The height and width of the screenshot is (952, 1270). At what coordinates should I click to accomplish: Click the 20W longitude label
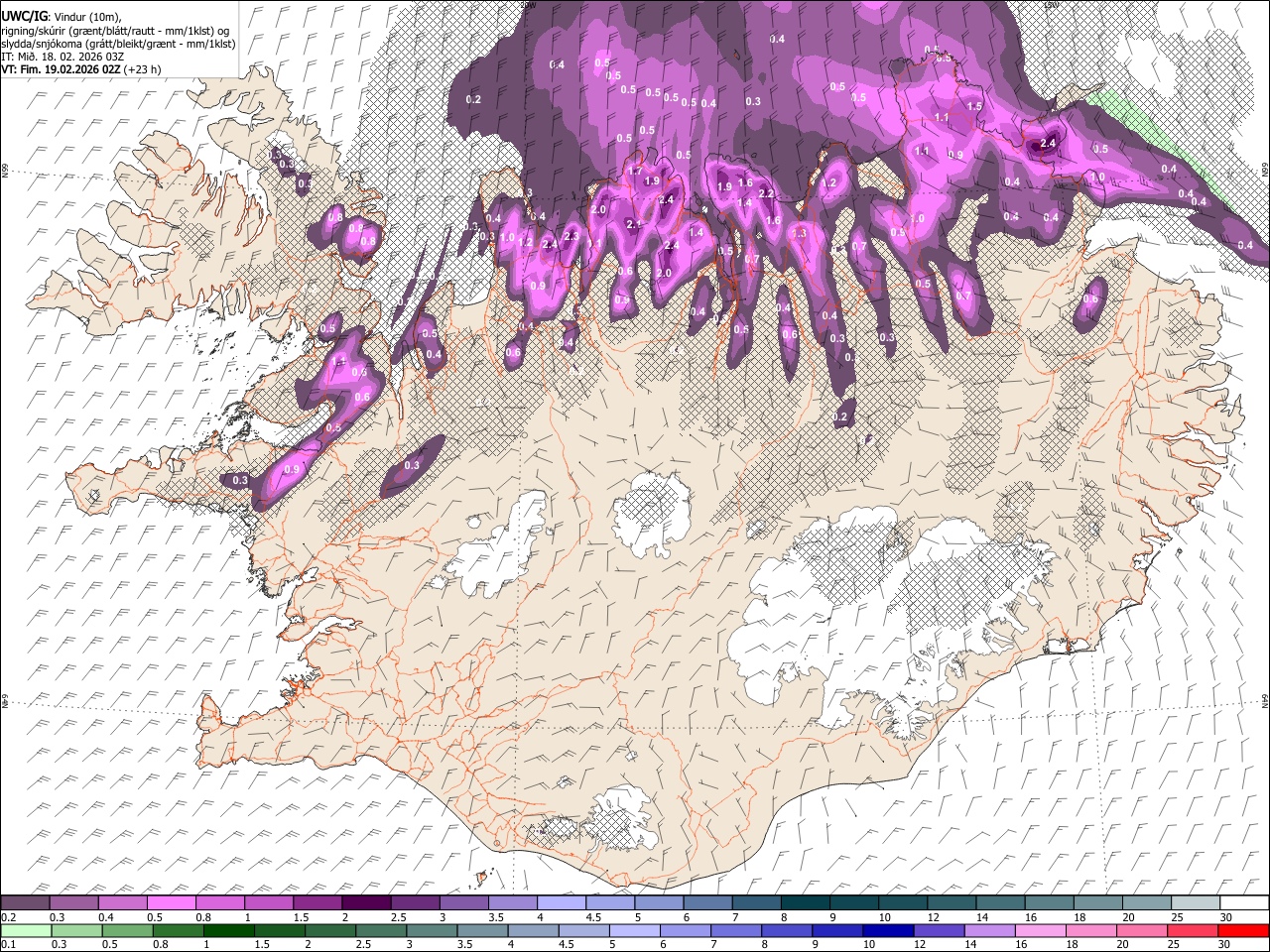pos(527,4)
